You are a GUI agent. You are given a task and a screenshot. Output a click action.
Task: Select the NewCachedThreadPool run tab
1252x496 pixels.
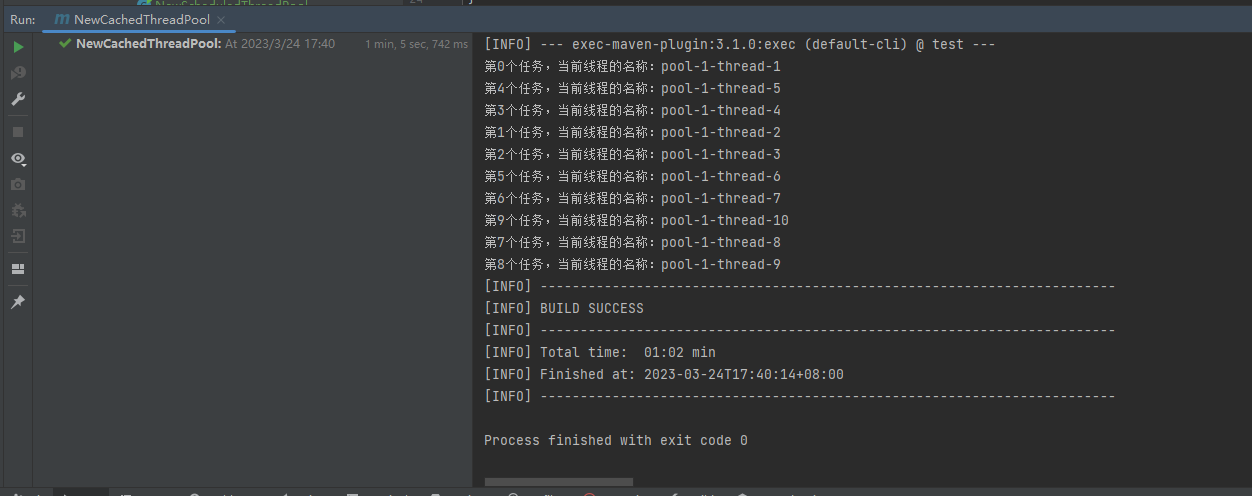(141, 19)
